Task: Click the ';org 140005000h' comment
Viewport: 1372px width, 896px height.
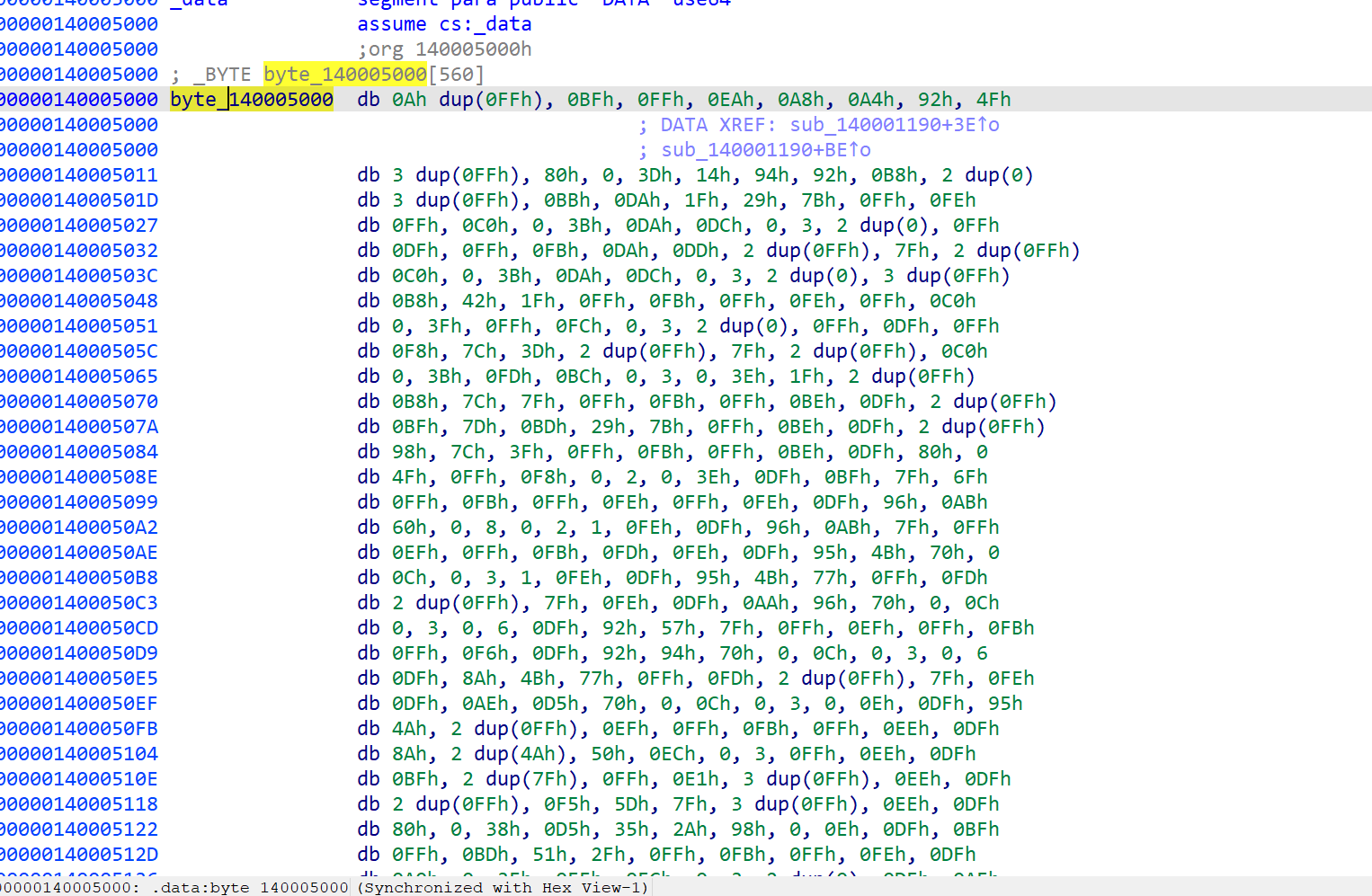Action: click(x=444, y=49)
